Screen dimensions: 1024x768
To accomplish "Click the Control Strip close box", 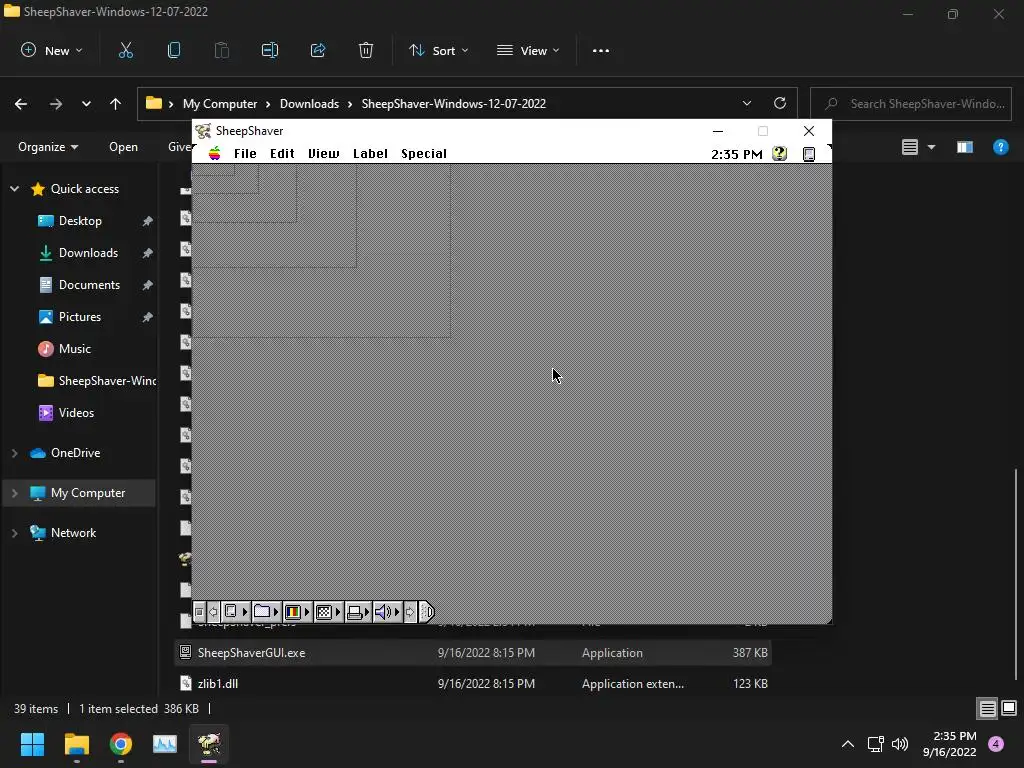I will tap(199, 612).
